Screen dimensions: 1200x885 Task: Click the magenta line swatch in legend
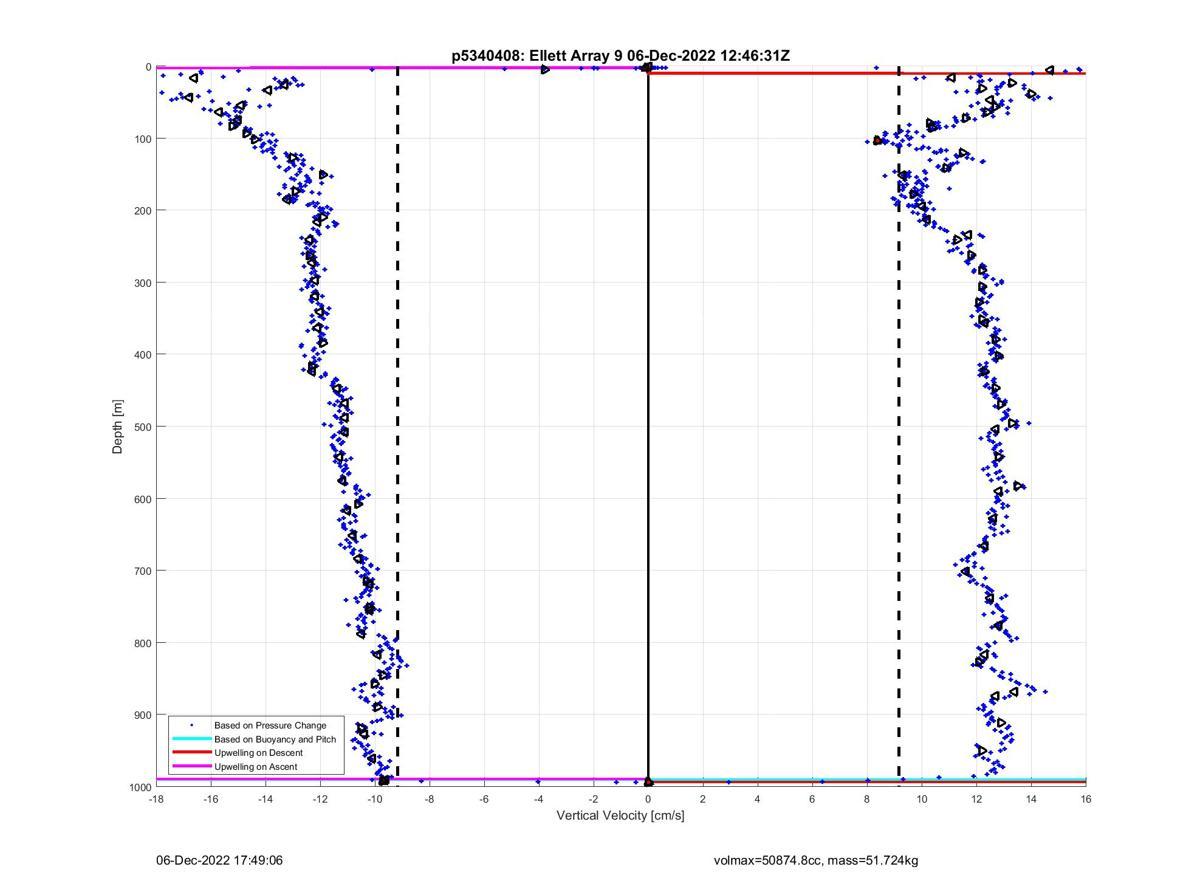coord(191,767)
